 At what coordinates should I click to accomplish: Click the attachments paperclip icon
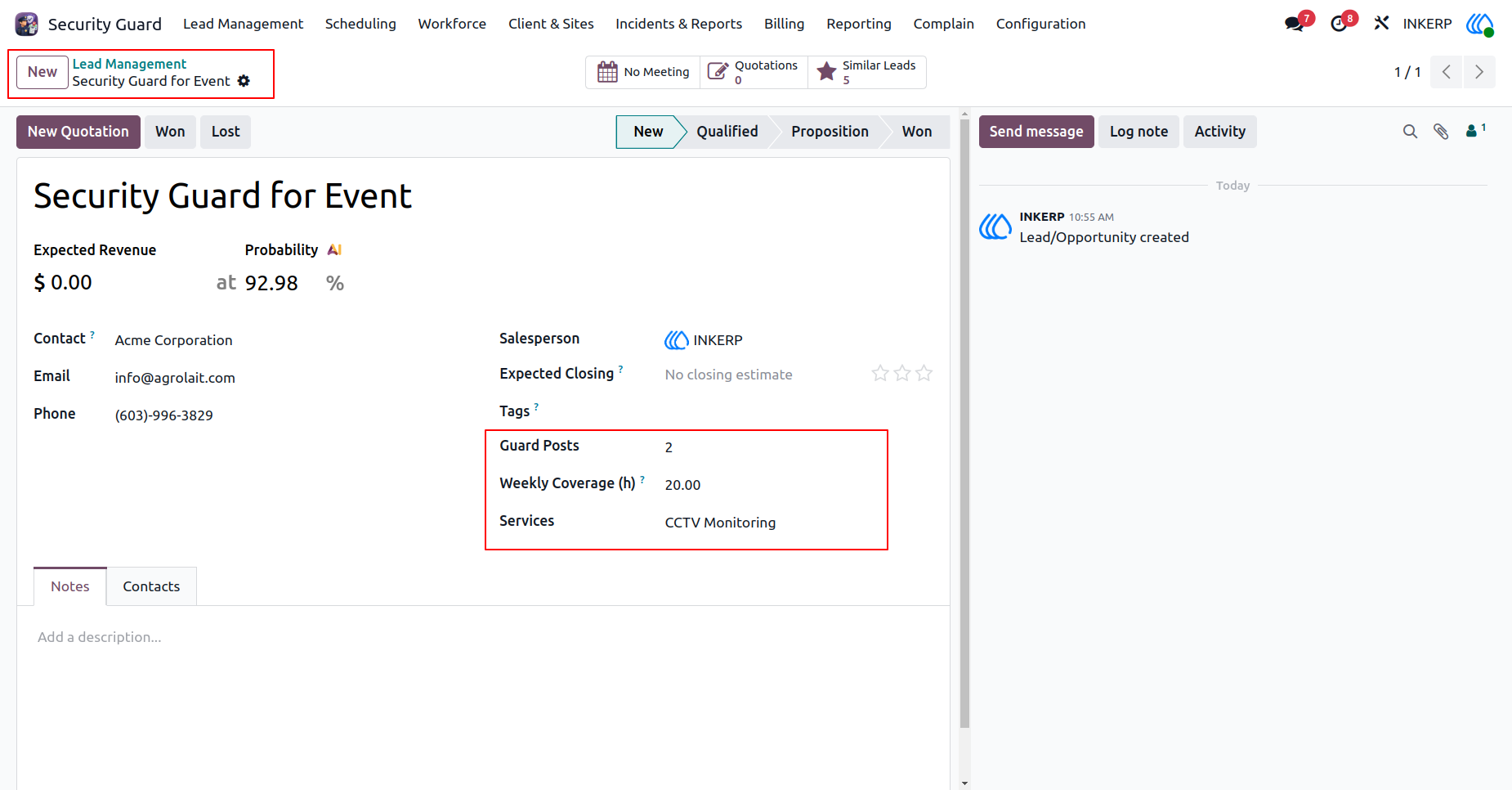1441,132
